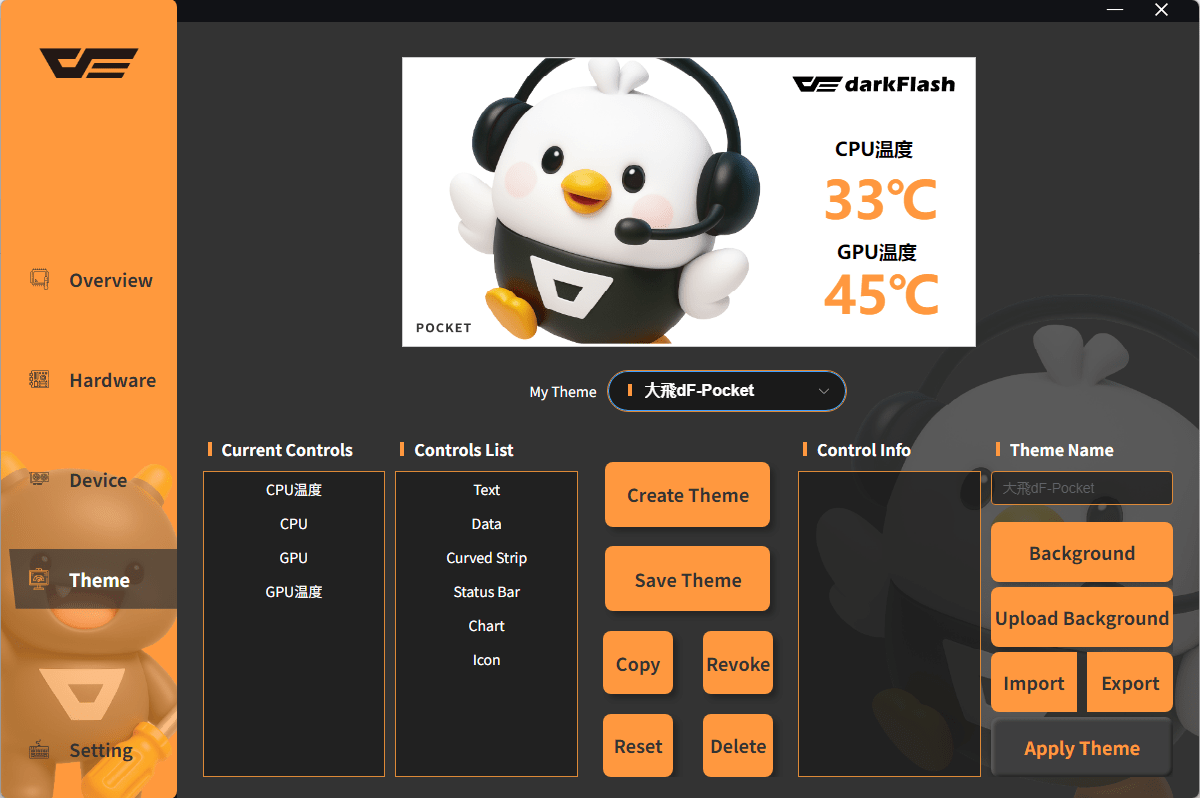Image resolution: width=1200 pixels, height=798 pixels.
Task: Click the Create Theme button
Action: [x=687, y=494]
